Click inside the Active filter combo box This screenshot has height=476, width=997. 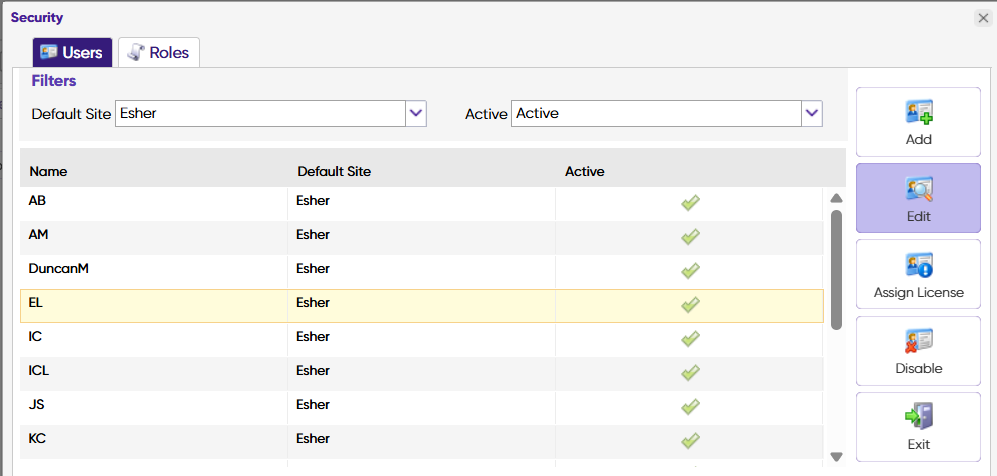(655, 113)
